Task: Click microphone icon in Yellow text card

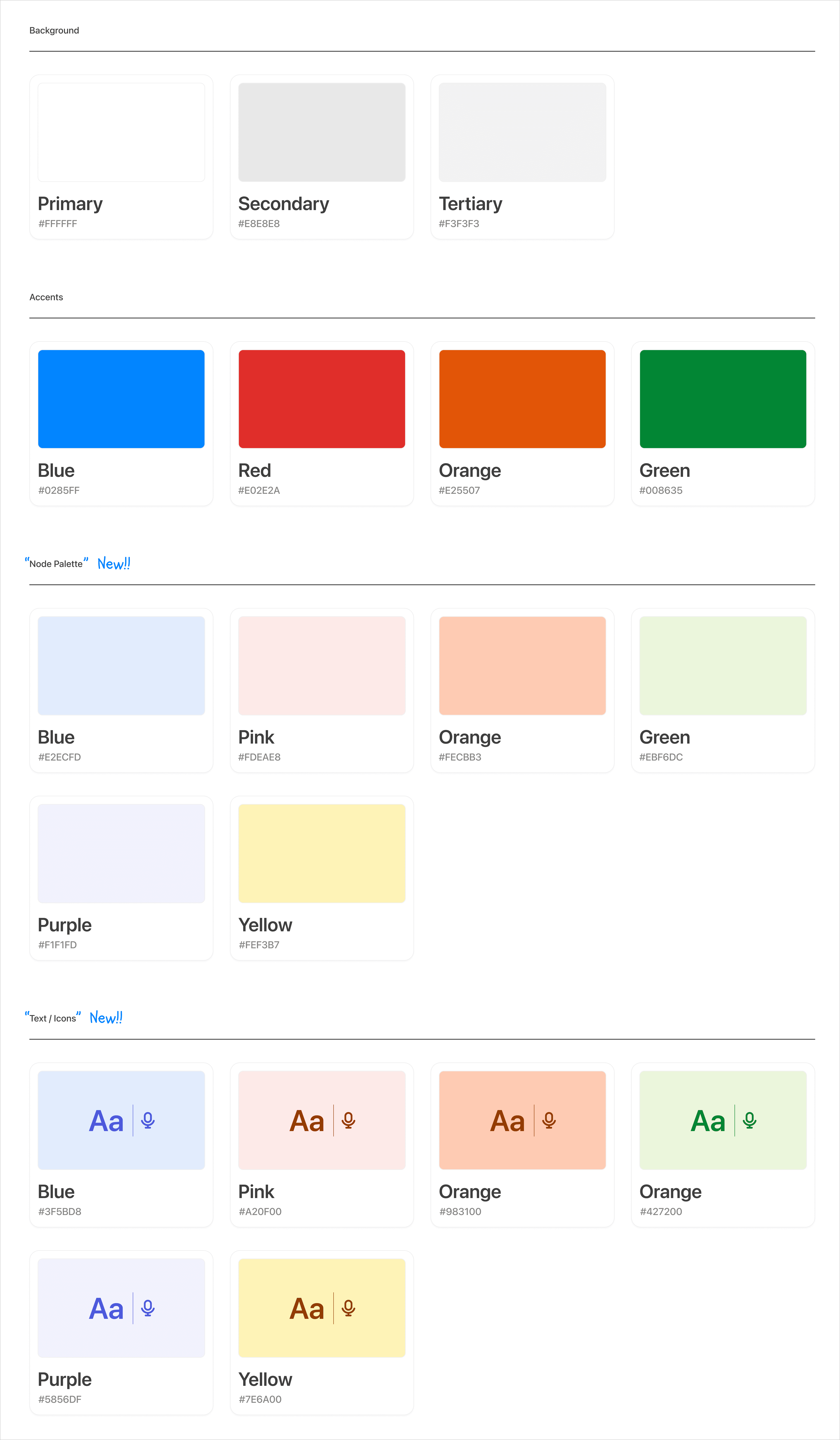Action: (349, 1308)
